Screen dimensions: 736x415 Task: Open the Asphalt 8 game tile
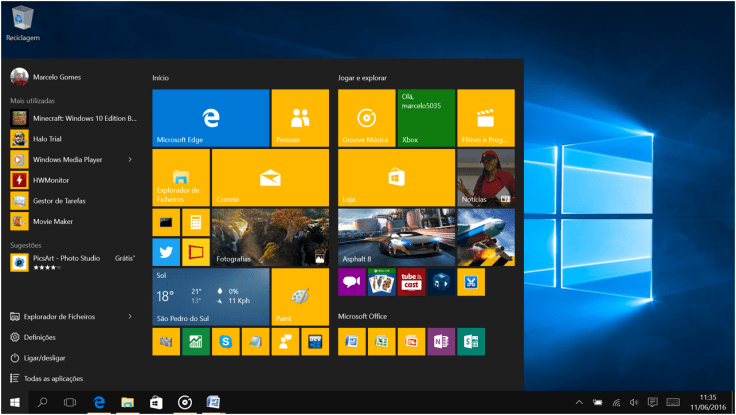(x=396, y=237)
